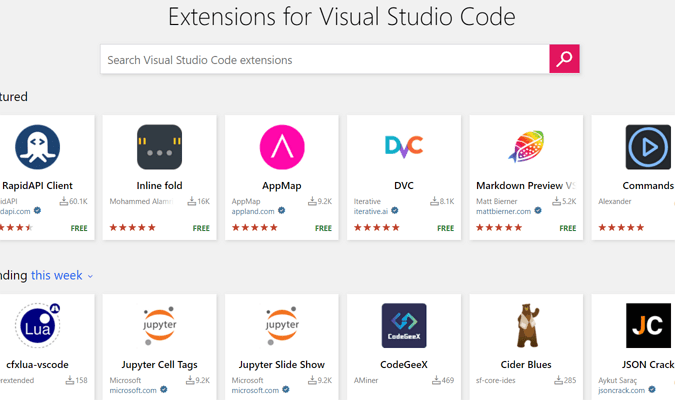The width and height of the screenshot is (675, 400).
Task: Open the Commands play-button icon
Action: pos(648,147)
